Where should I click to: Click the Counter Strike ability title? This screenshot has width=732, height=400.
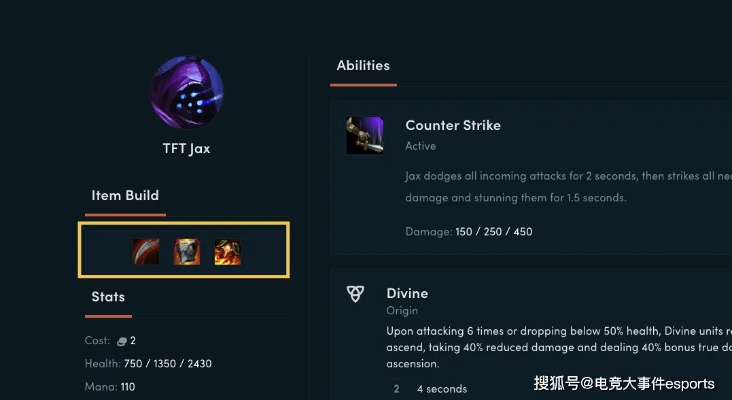[453, 125]
